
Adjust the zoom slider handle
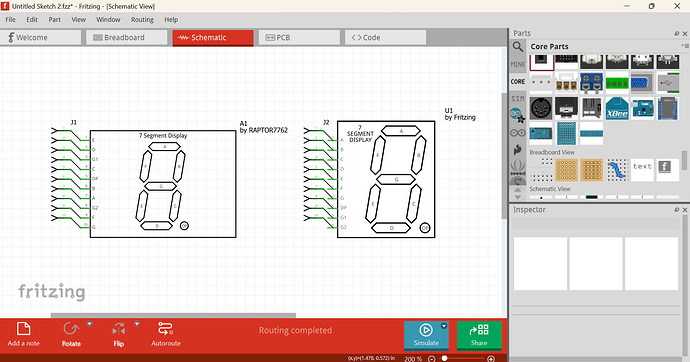444,359
